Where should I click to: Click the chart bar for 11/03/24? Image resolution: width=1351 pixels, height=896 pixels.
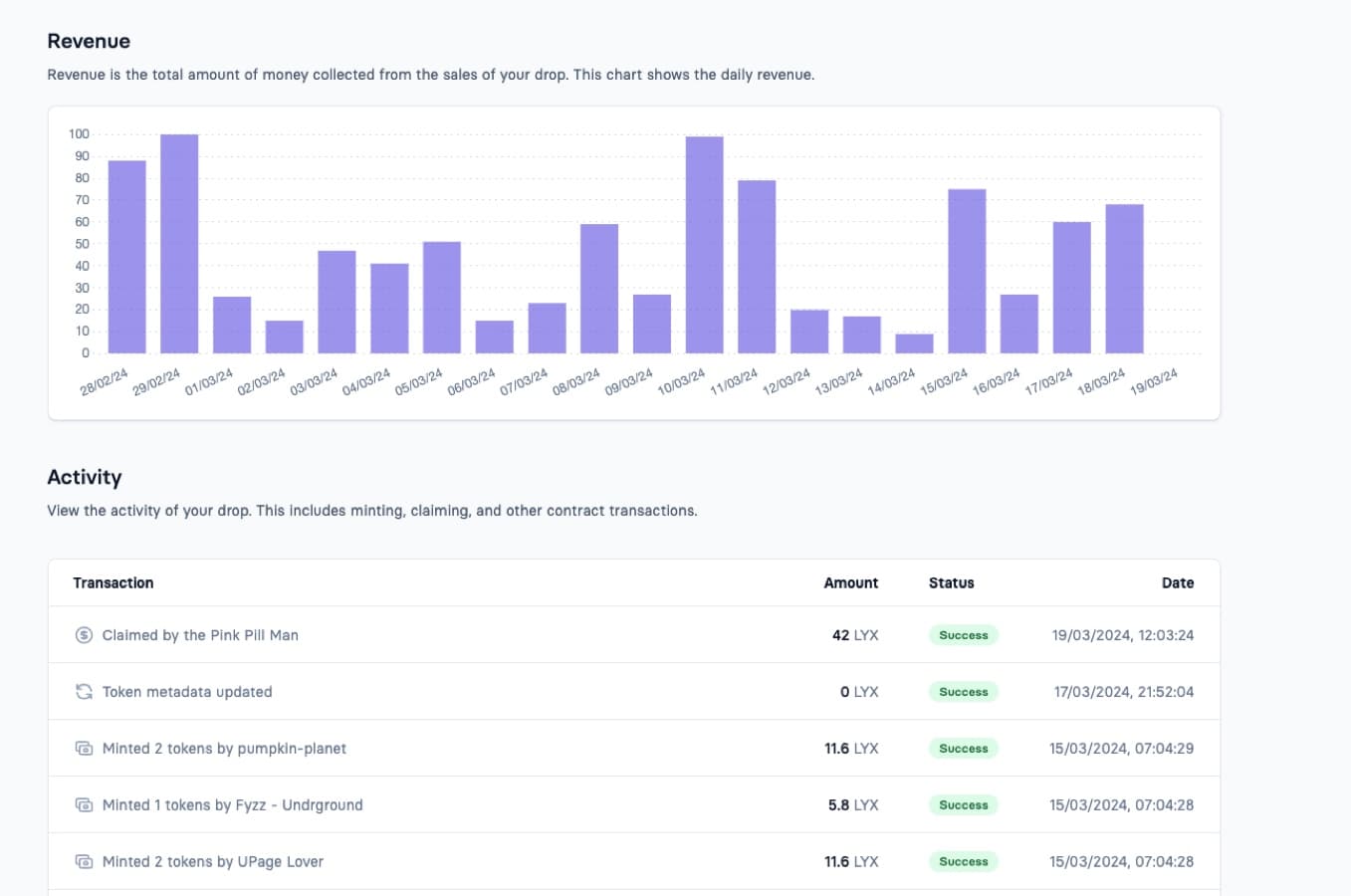[757, 267]
